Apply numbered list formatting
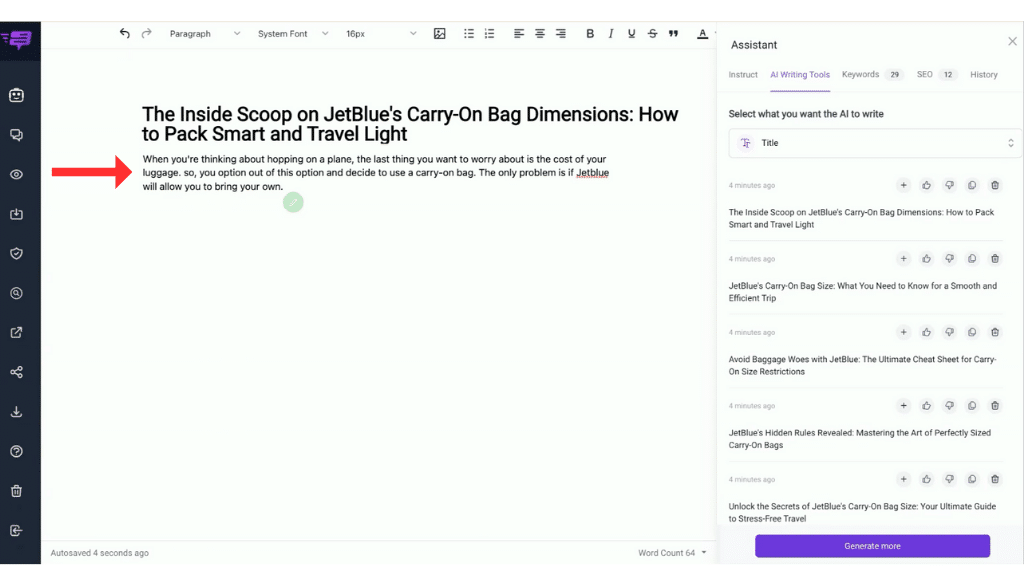The height and width of the screenshot is (579, 1024). tap(489, 34)
